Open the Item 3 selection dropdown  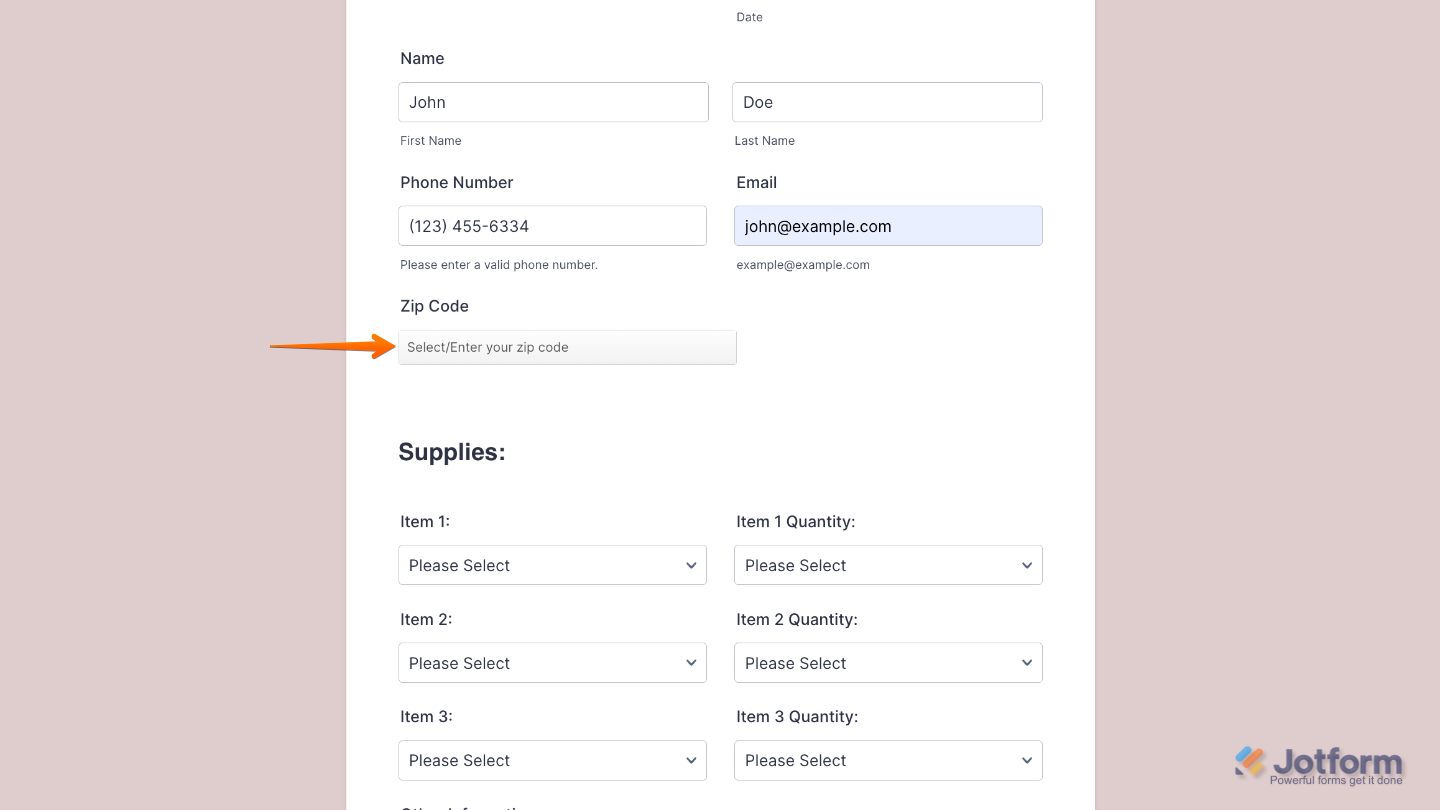552,760
